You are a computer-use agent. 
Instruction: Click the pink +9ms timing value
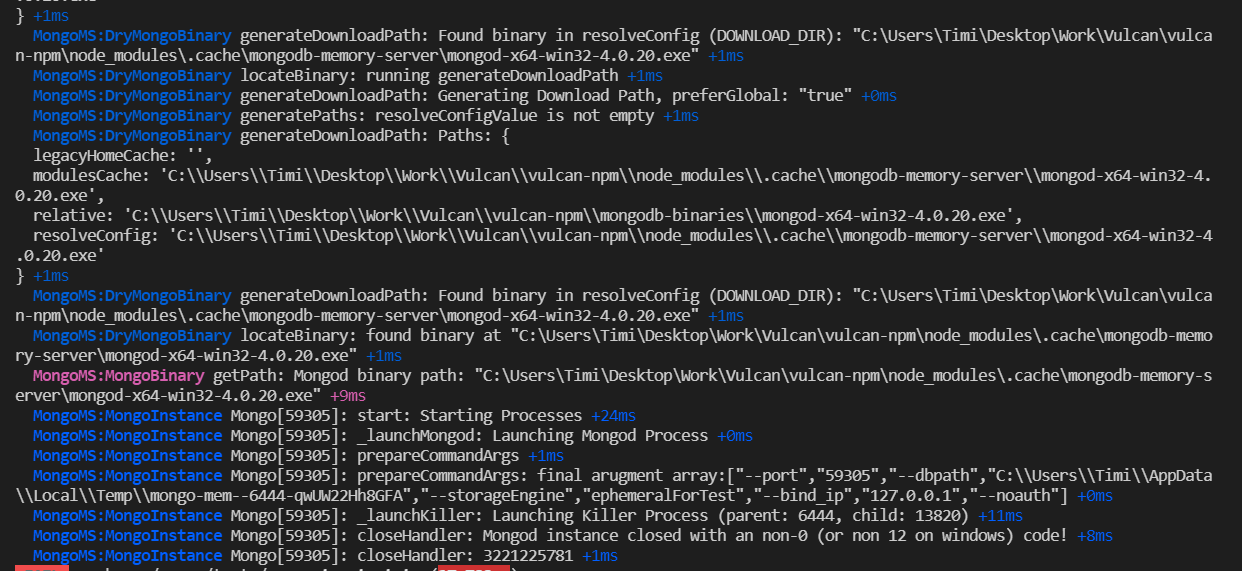pos(348,396)
